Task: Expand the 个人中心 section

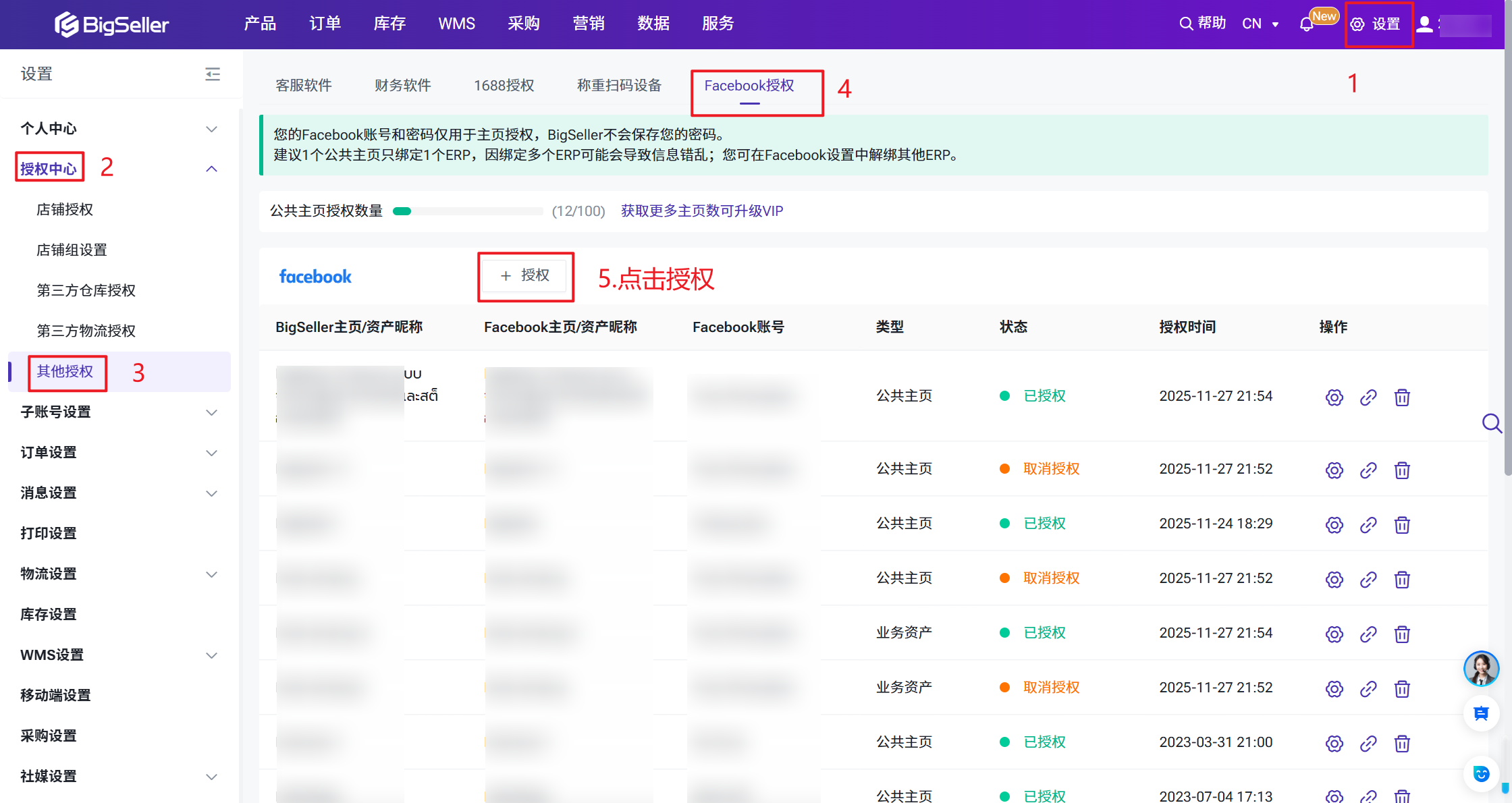Action: [211, 129]
